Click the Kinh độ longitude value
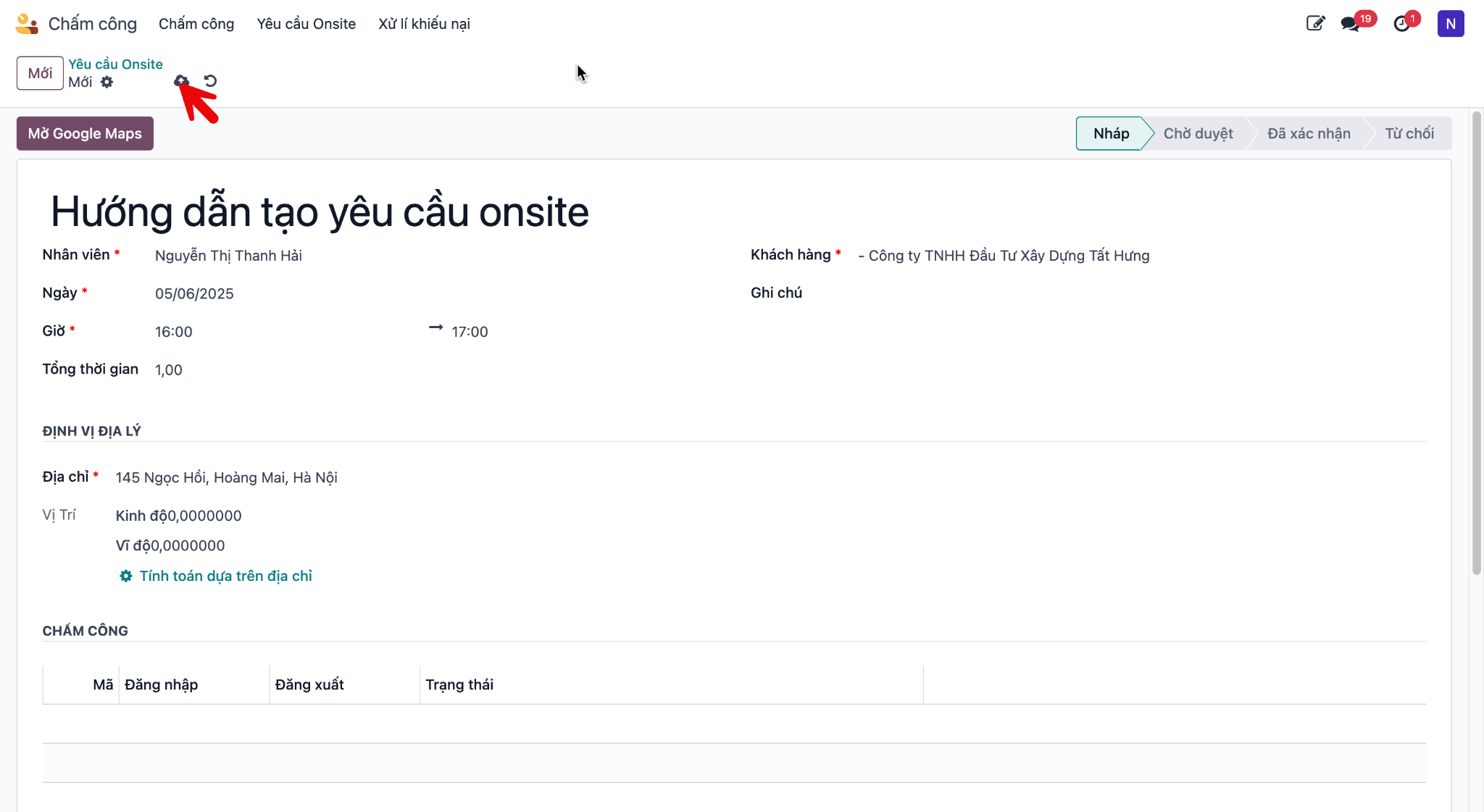 (204, 516)
